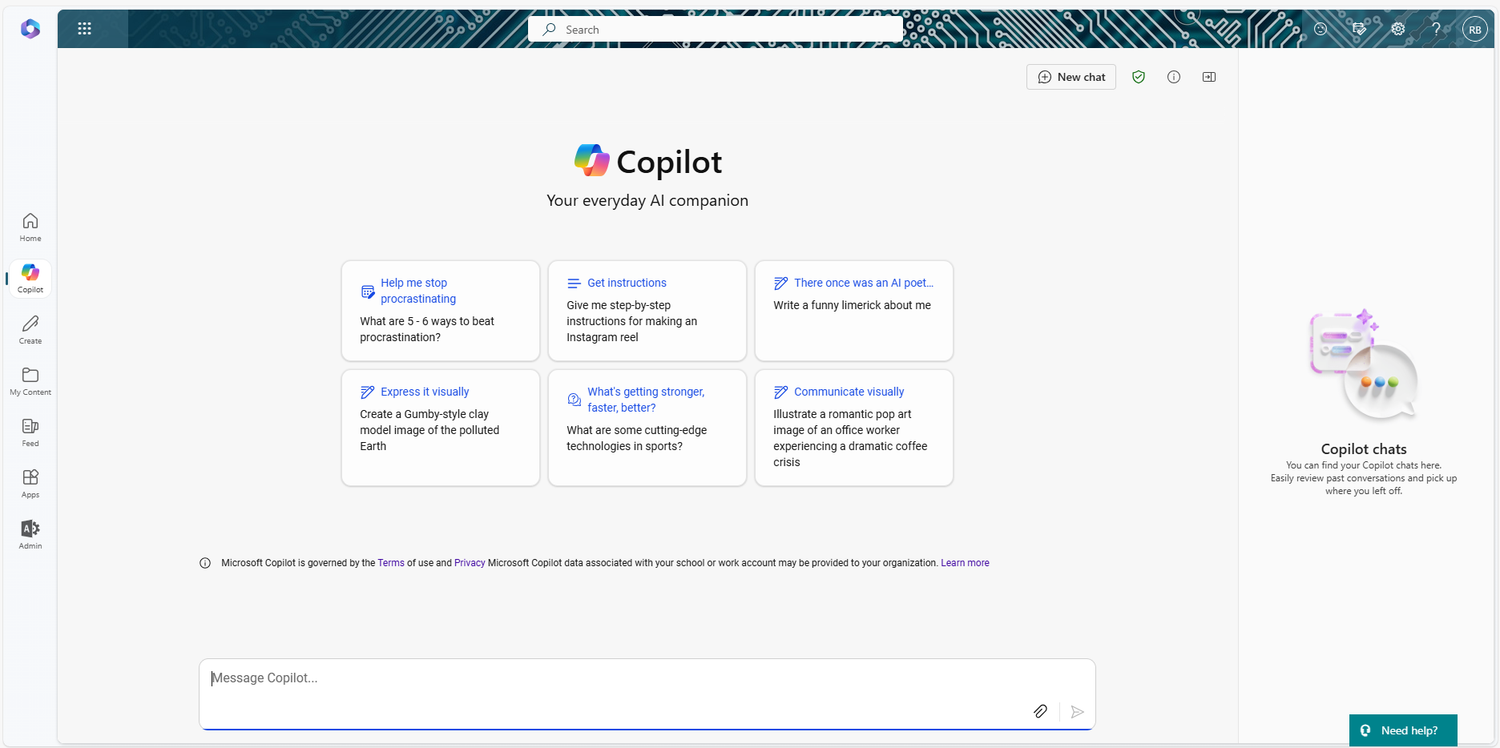Select the 'Help me stop procrastinating' prompt card
The image size is (1500, 748).
click(440, 310)
